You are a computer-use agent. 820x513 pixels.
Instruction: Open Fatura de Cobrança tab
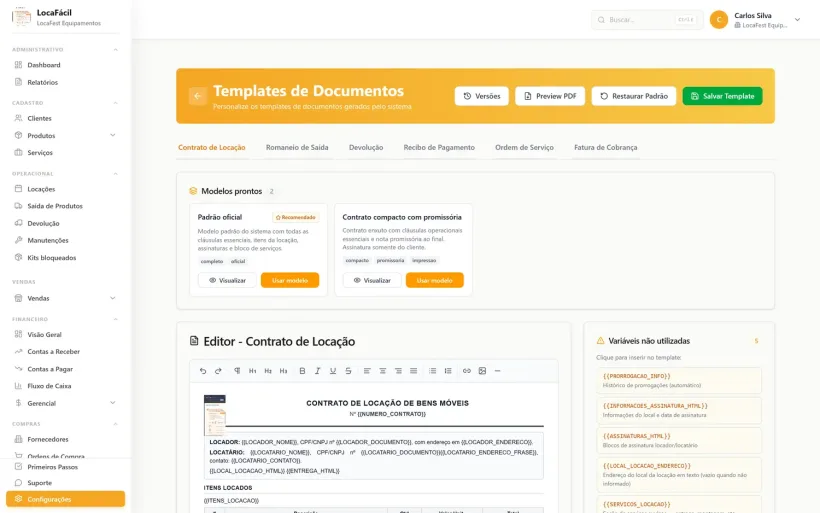[606, 147]
